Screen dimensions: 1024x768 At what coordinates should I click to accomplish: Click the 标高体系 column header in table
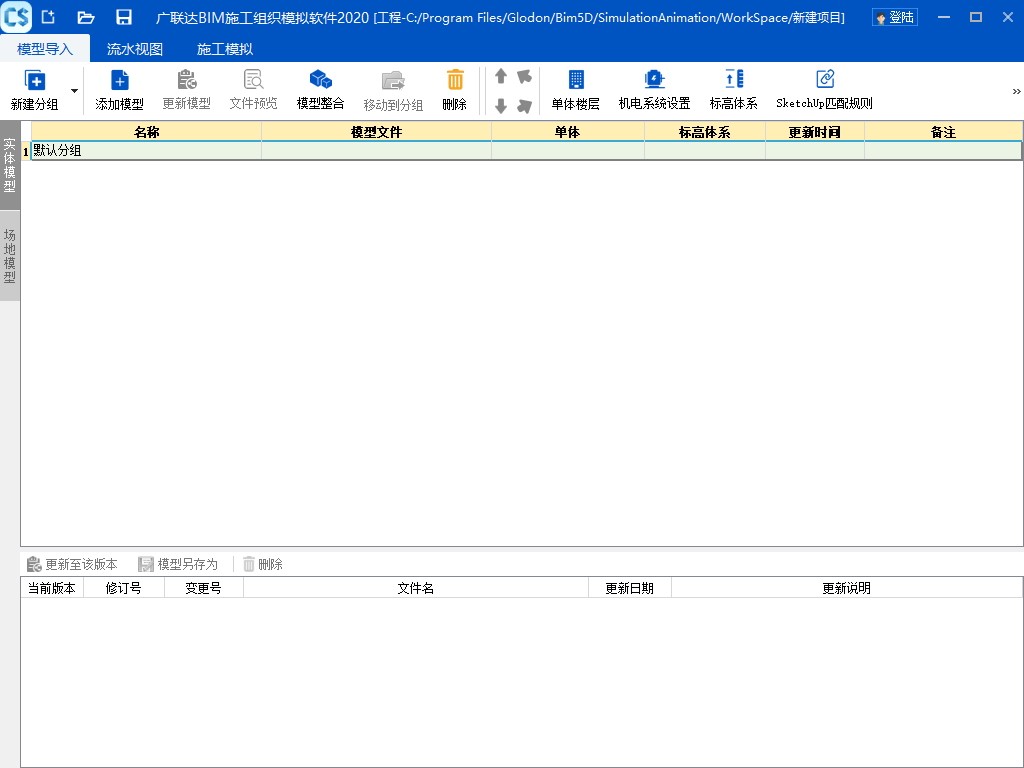(x=705, y=132)
